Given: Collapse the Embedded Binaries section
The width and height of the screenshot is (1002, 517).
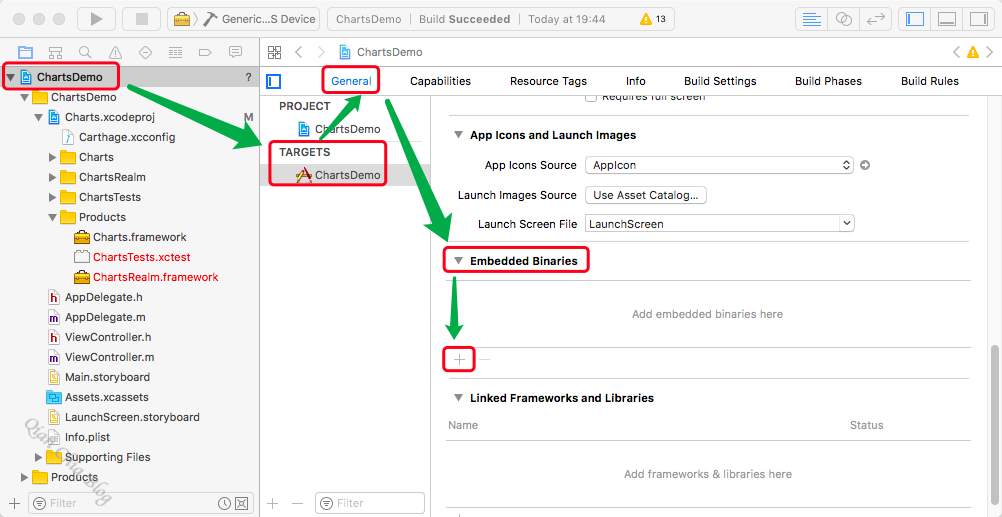Looking at the screenshot, I should coord(458,261).
